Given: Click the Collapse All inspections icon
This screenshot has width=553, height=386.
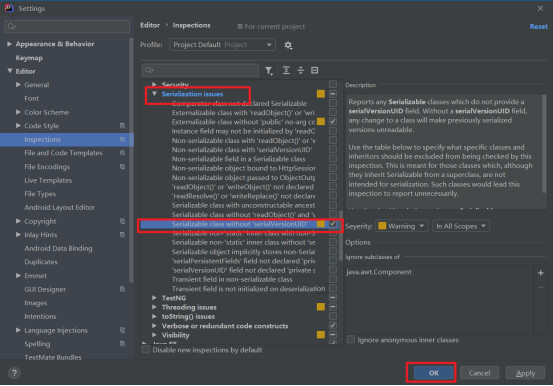Looking at the screenshot, I should coord(300,70).
